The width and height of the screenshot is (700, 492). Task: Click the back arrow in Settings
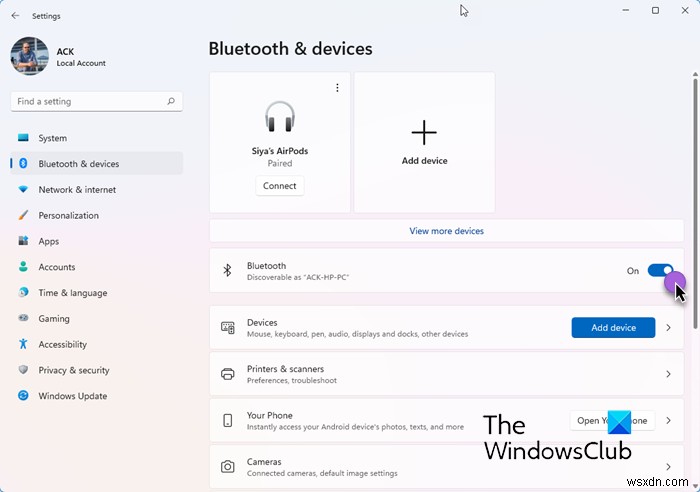pos(15,16)
